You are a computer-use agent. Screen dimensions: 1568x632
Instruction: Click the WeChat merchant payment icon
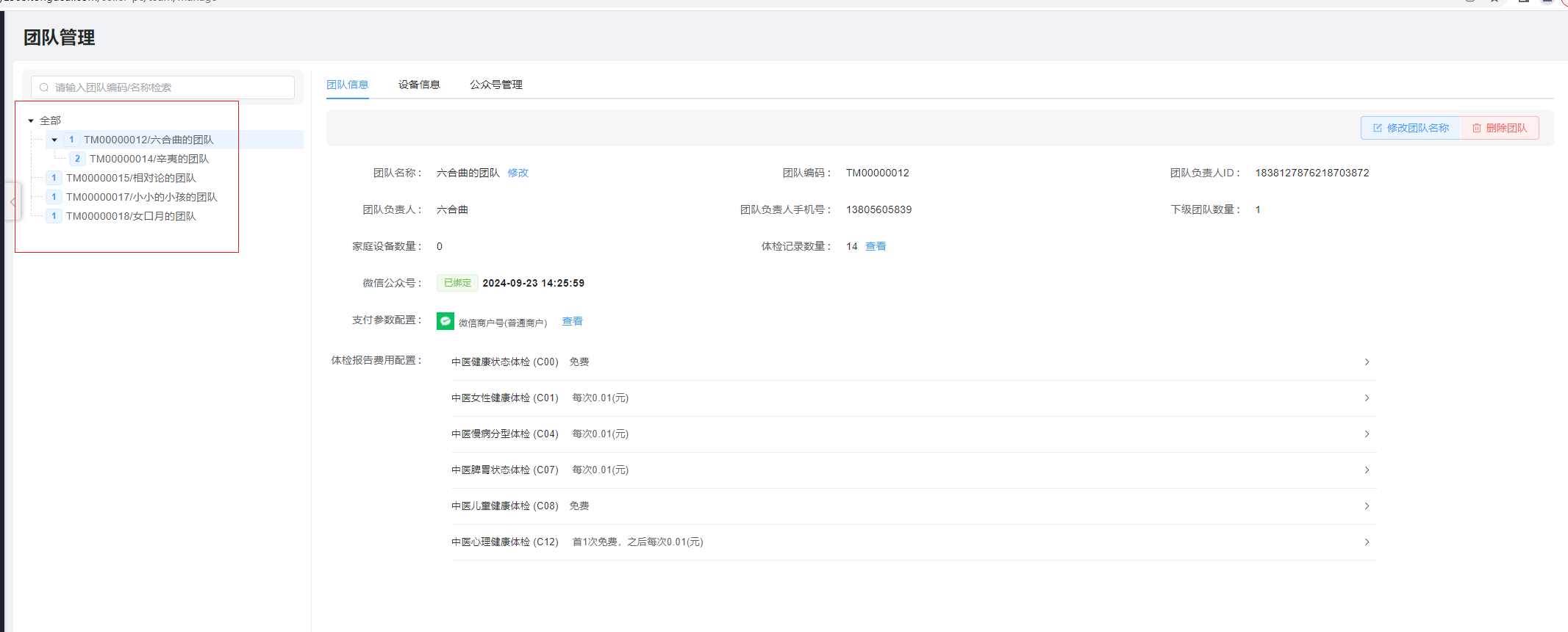click(445, 321)
